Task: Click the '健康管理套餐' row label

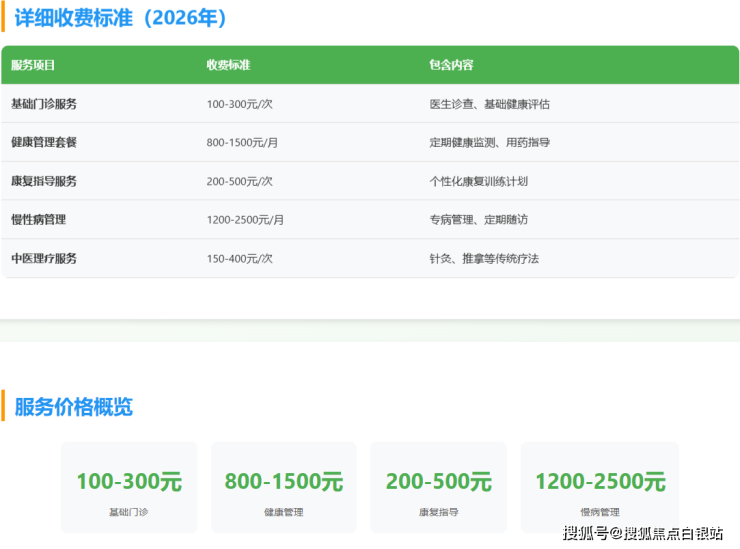Action: [x=44, y=142]
